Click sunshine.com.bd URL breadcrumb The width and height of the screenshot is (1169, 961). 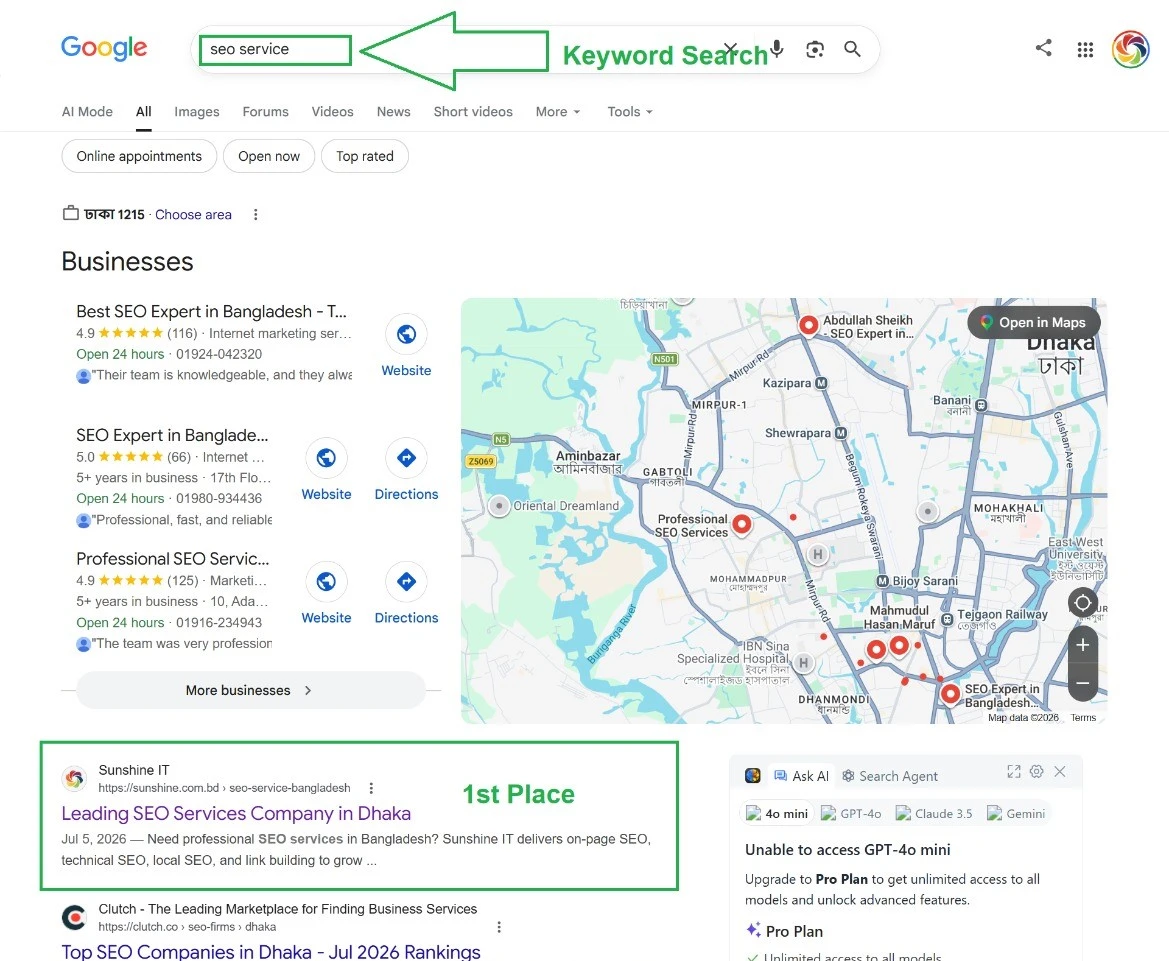pos(224,788)
